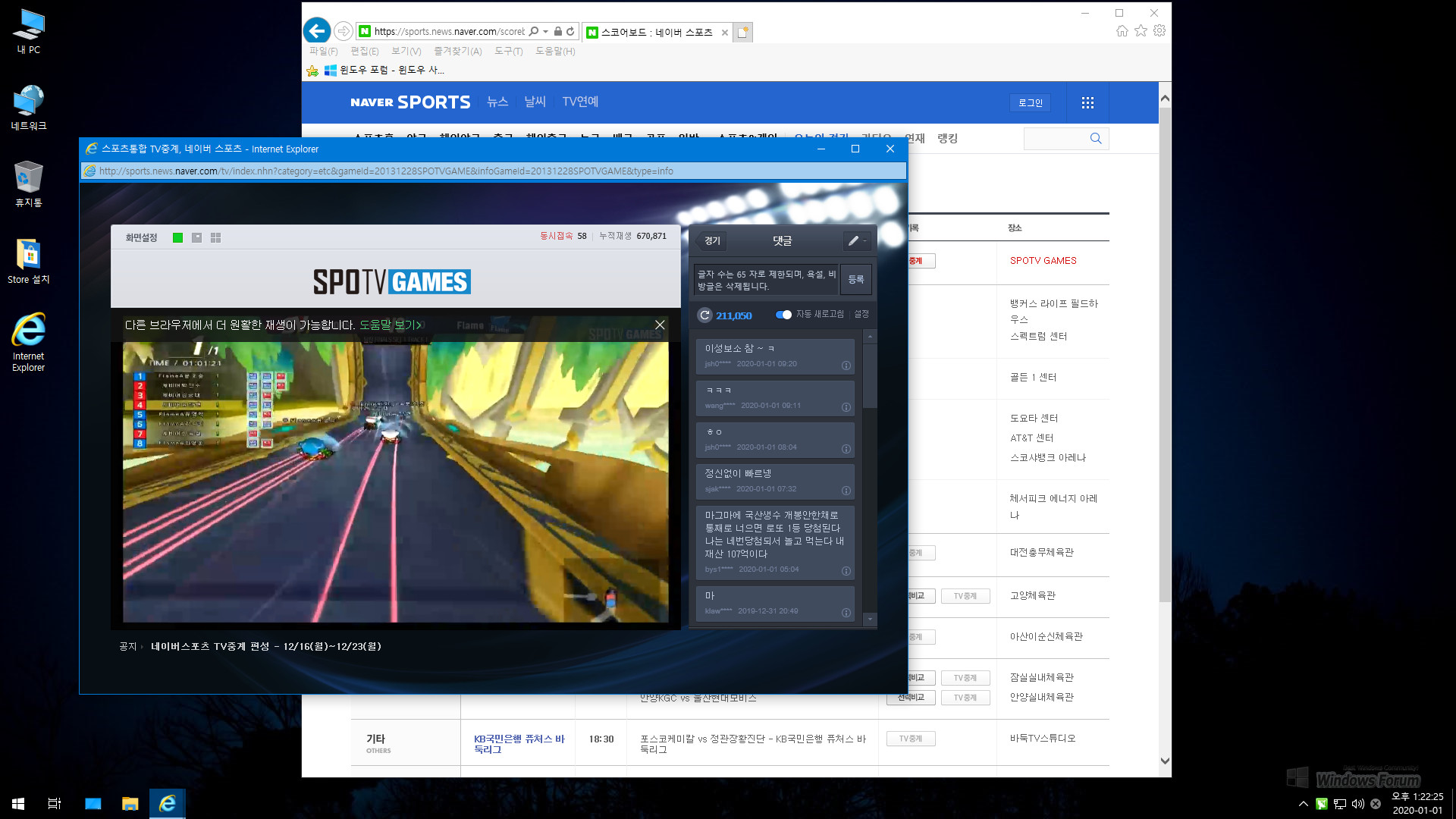The height and width of the screenshot is (819, 1456).
Task: Click the notice link 네이버스포츠 TV중계 편성
Action: (x=265, y=646)
